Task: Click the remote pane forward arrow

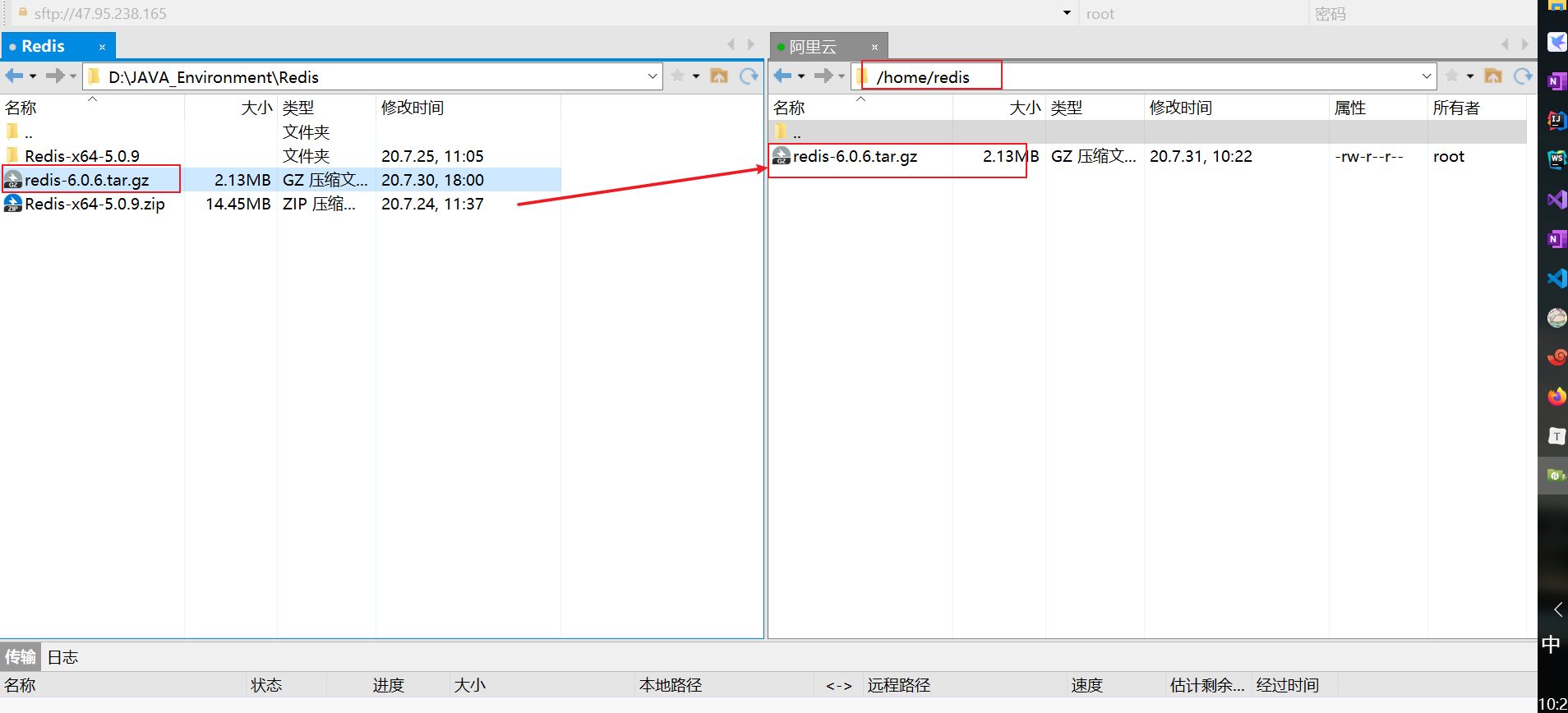Action: (823, 76)
